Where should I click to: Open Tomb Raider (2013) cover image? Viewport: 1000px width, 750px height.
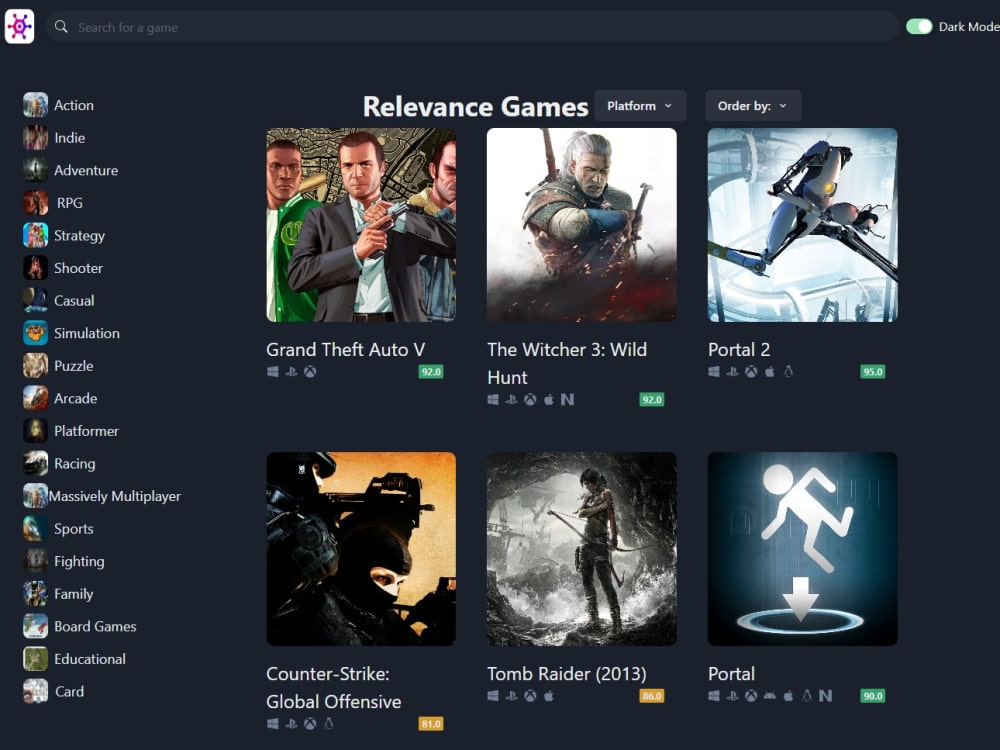tap(582, 548)
